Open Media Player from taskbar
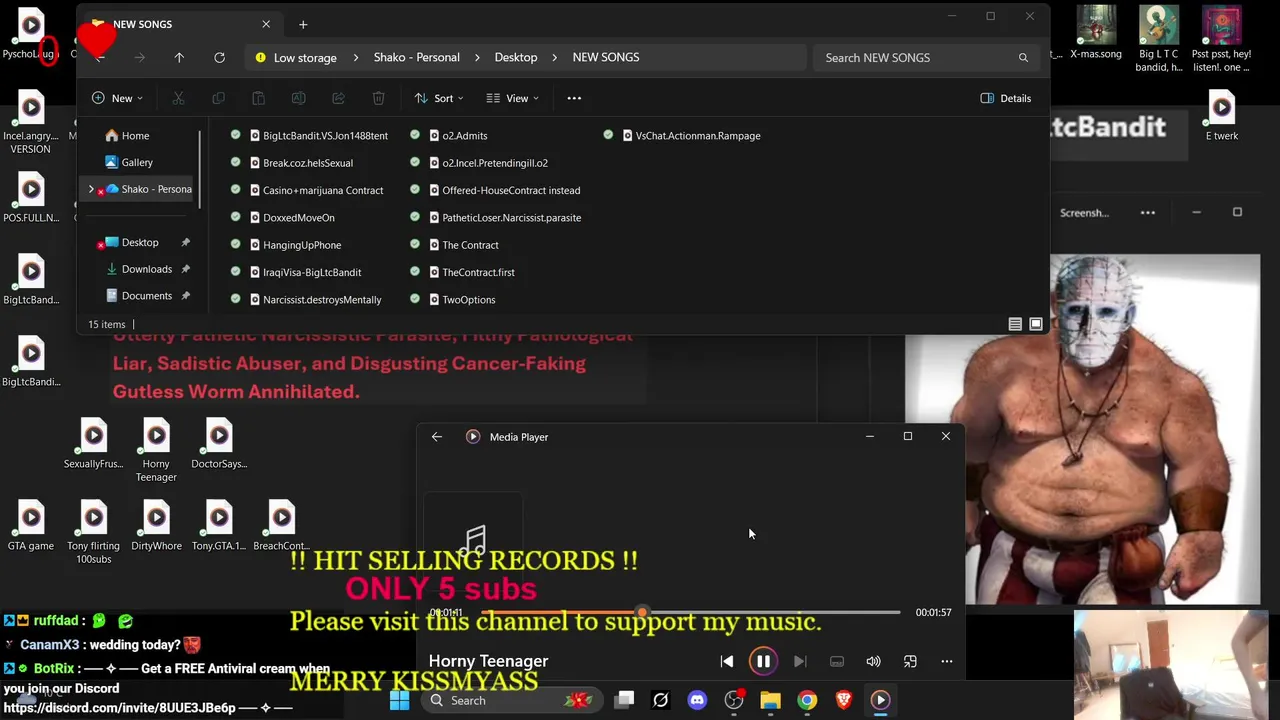 pos(881,700)
